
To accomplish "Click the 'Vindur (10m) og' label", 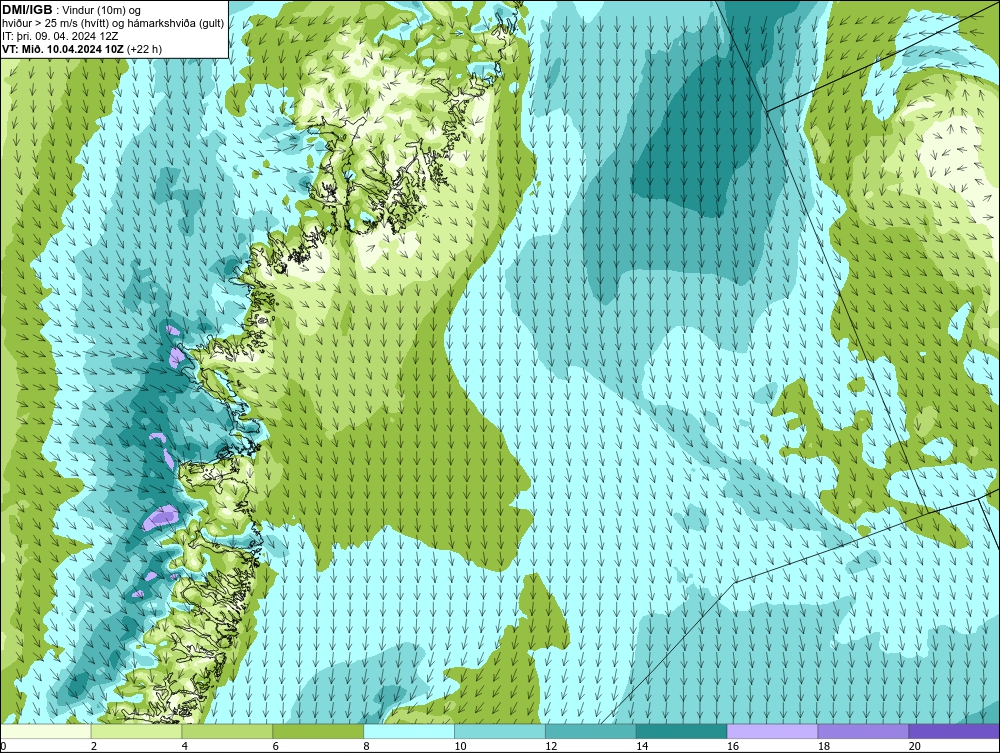I will pyautogui.click(x=103, y=11).
